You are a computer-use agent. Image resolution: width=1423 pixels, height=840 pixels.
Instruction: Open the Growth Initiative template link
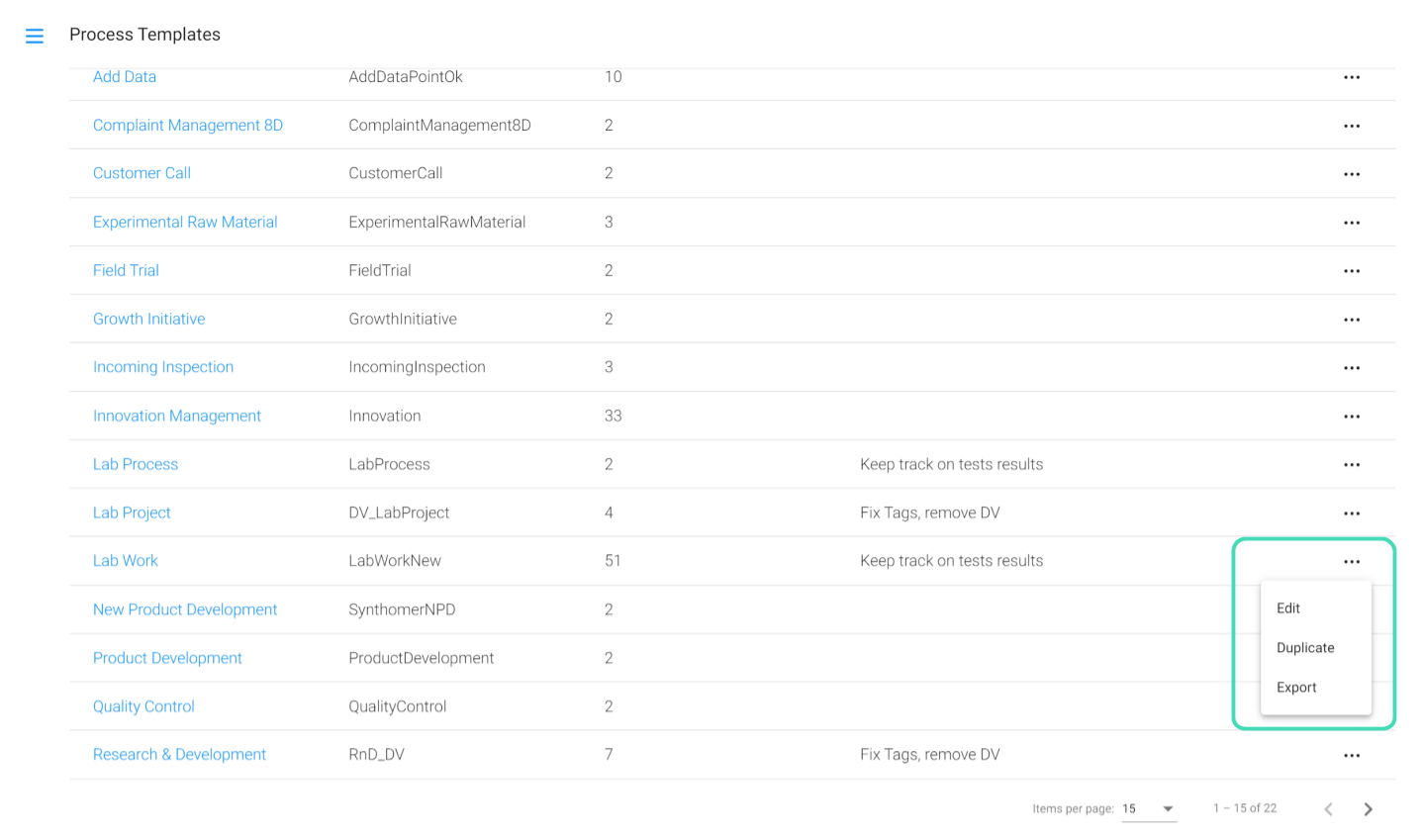click(x=149, y=319)
